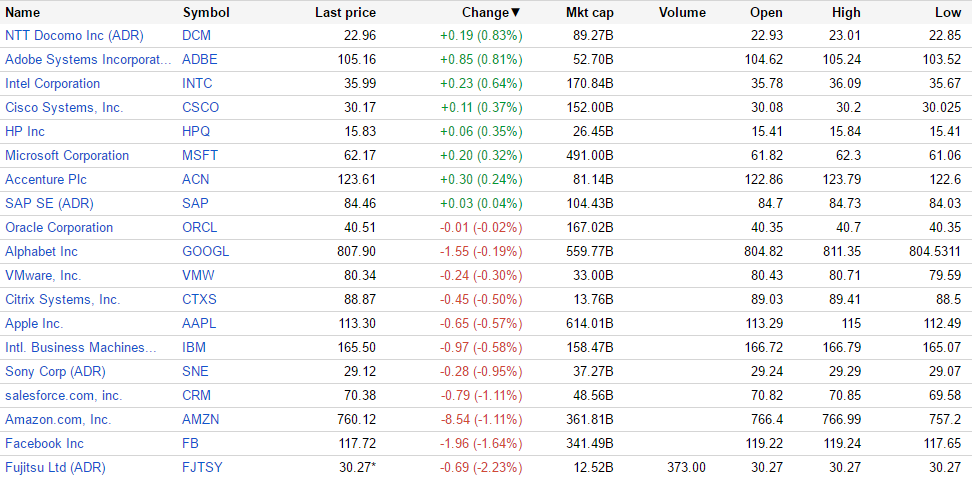
Task: Sort table by the Change column
Action: pos(490,13)
